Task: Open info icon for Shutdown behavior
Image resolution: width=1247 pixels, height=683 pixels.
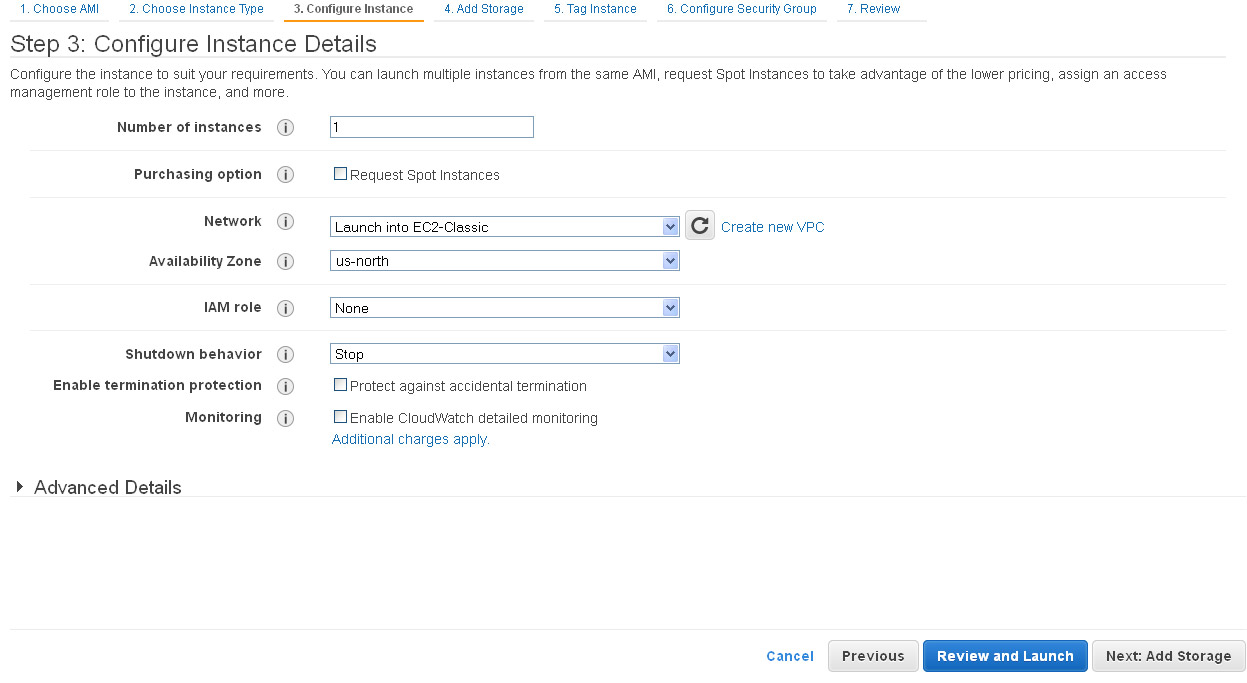Action: [285, 355]
